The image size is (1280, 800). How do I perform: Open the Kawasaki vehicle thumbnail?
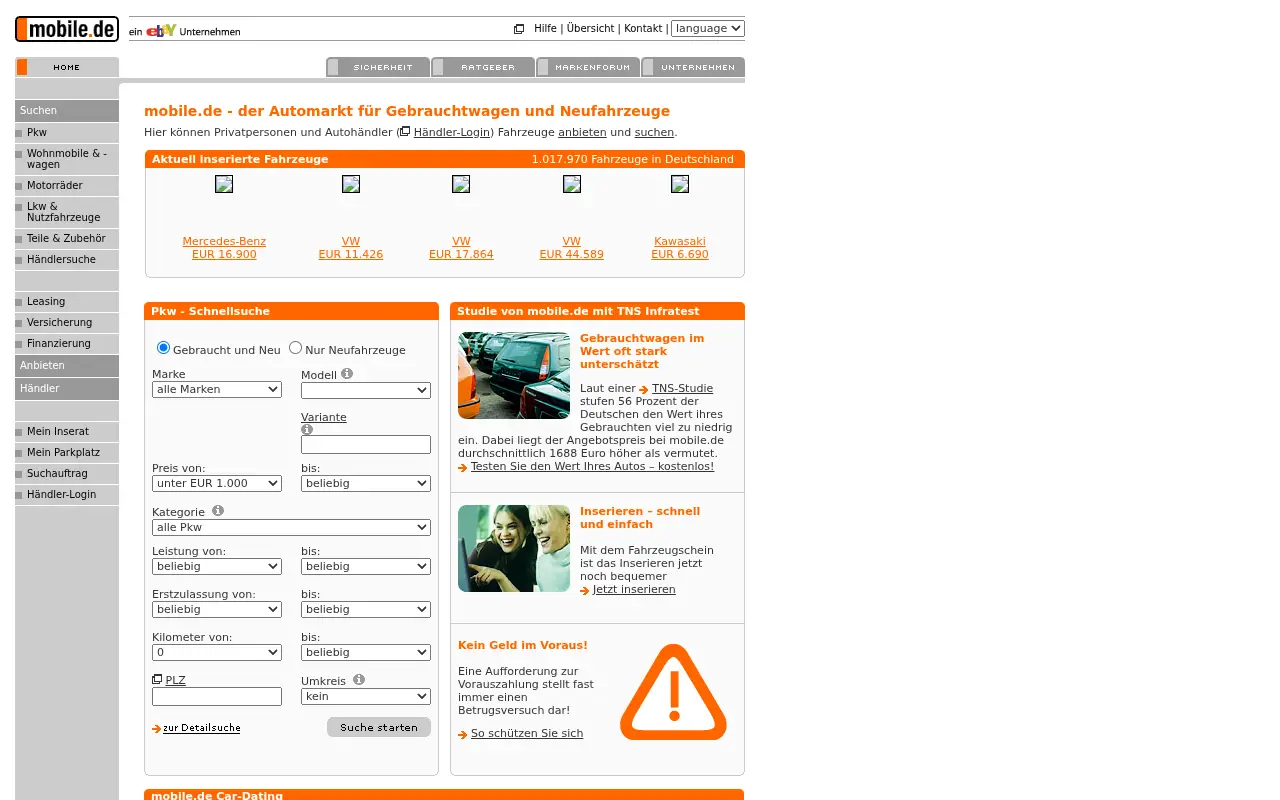coord(680,184)
